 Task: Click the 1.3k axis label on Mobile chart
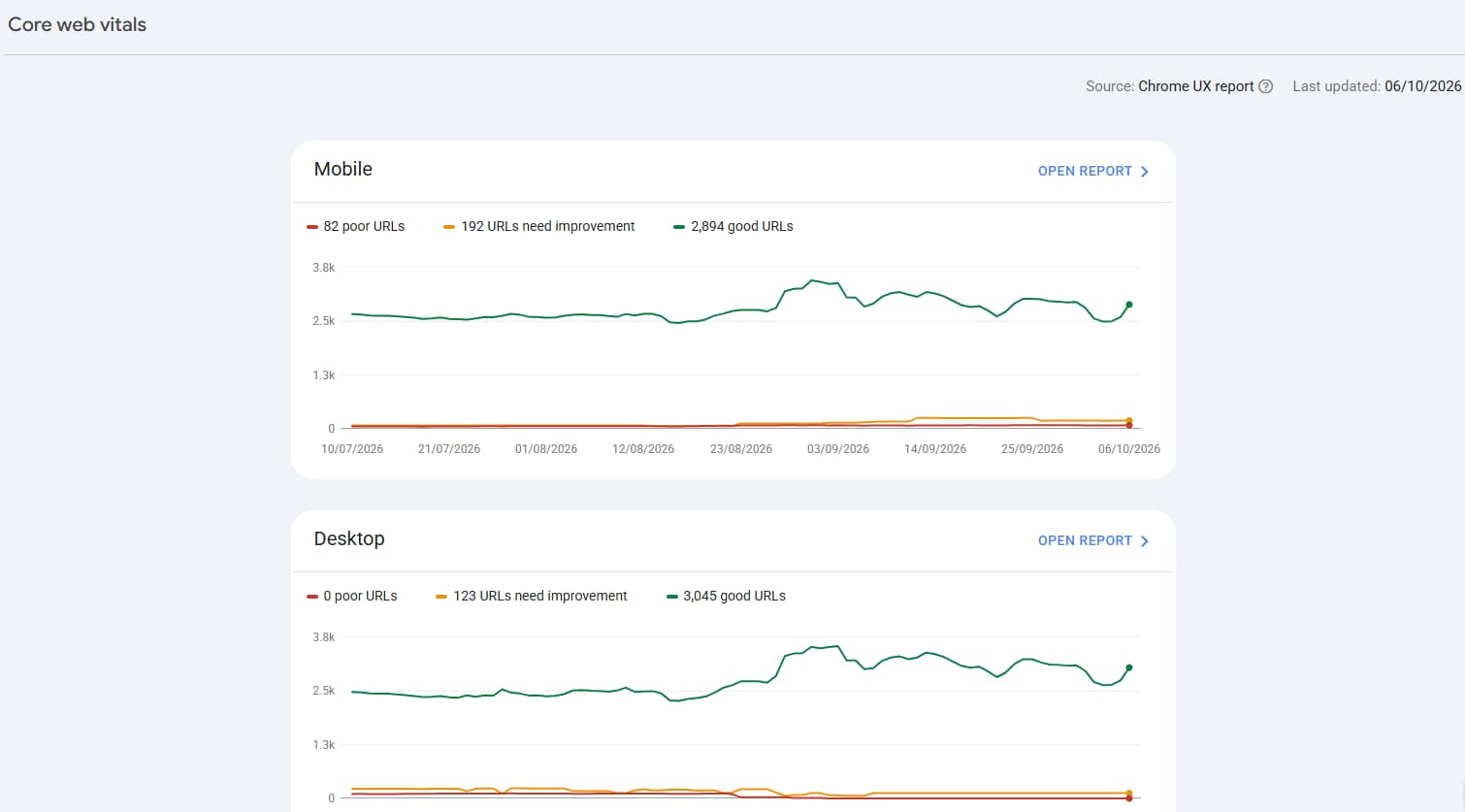point(324,375)
